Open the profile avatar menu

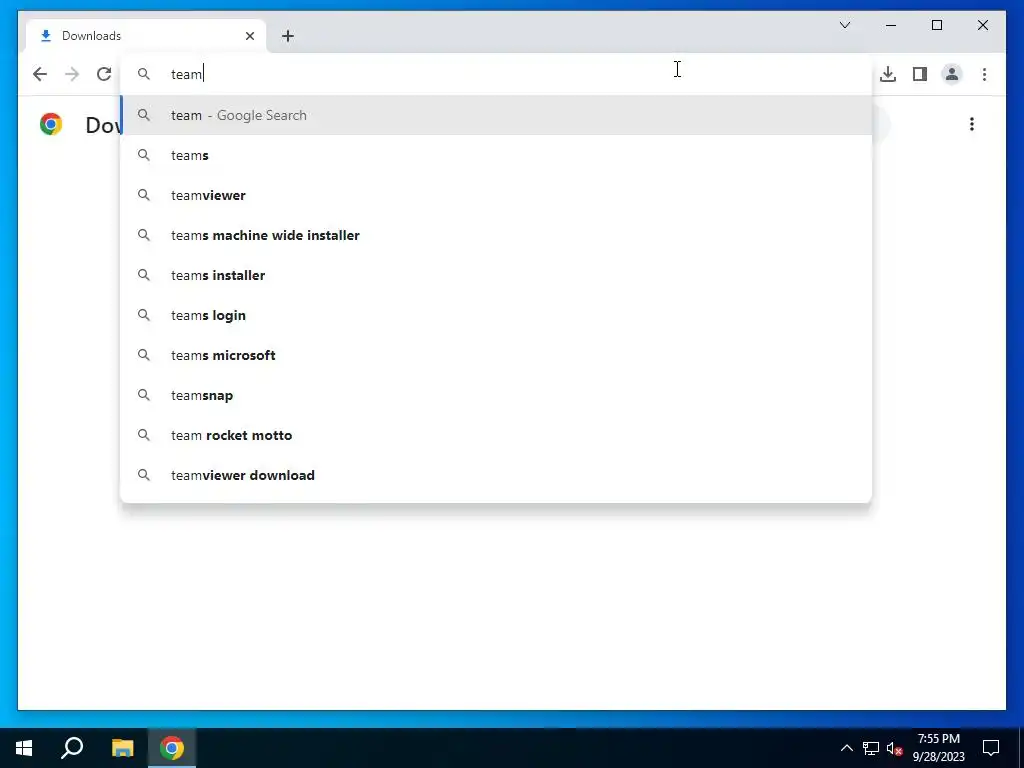[x=952, y=74]
